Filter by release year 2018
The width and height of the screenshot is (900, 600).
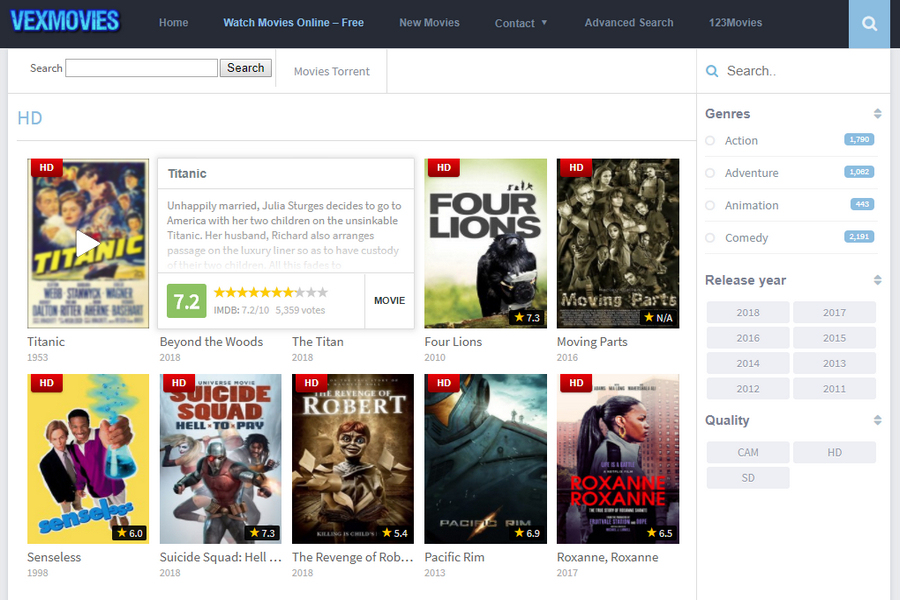click(748, 313)
